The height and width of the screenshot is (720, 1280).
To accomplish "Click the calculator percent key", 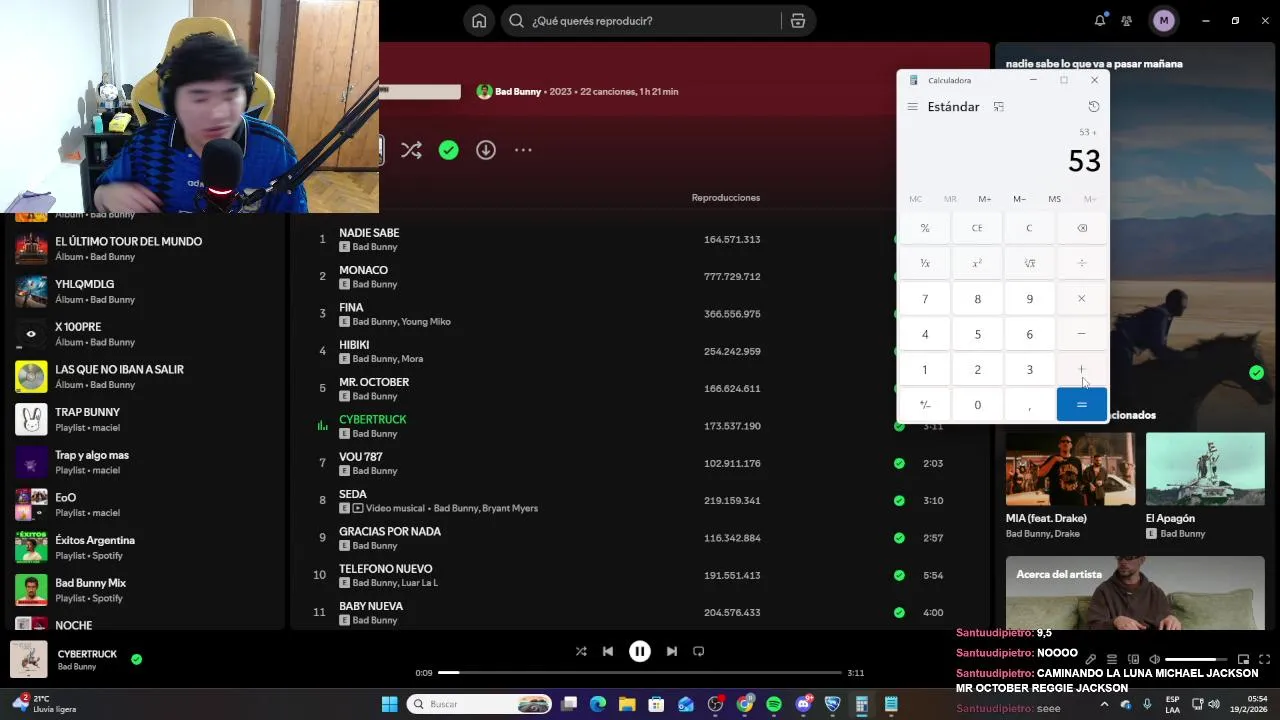I will coord(925,228).
